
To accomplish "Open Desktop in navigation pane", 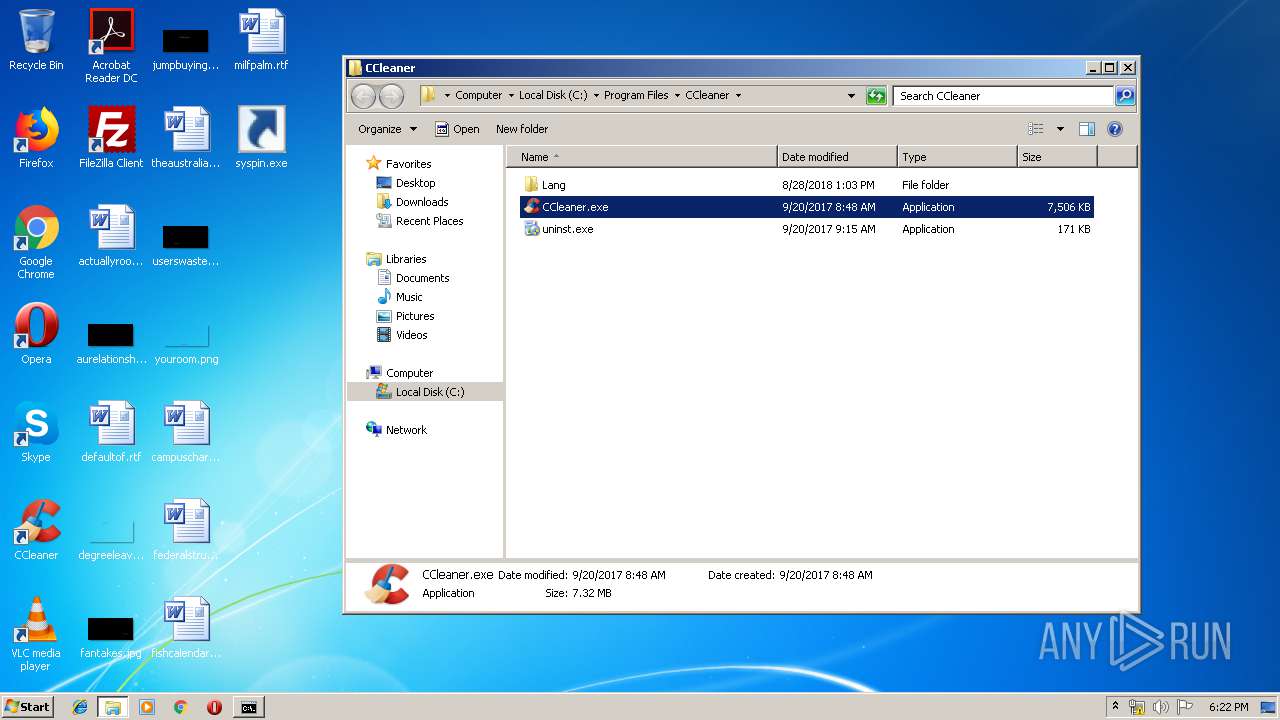I will pos(415,183).
